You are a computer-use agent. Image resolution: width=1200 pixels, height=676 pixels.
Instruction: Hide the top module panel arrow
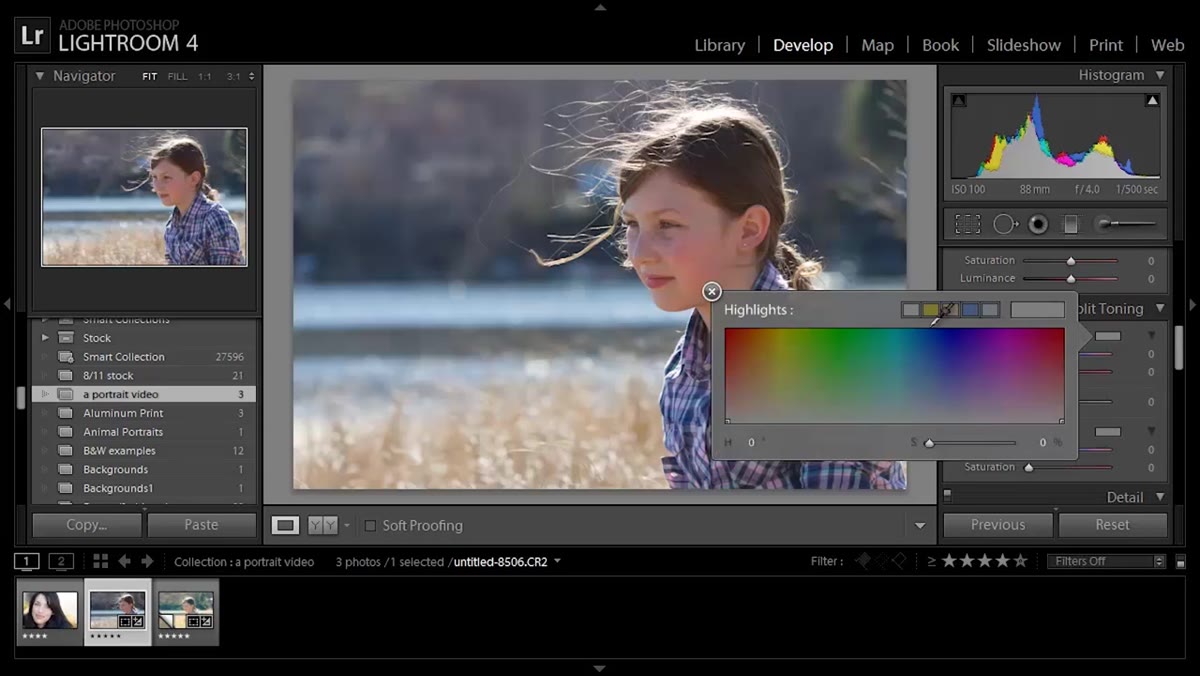(x=600, y=7)
